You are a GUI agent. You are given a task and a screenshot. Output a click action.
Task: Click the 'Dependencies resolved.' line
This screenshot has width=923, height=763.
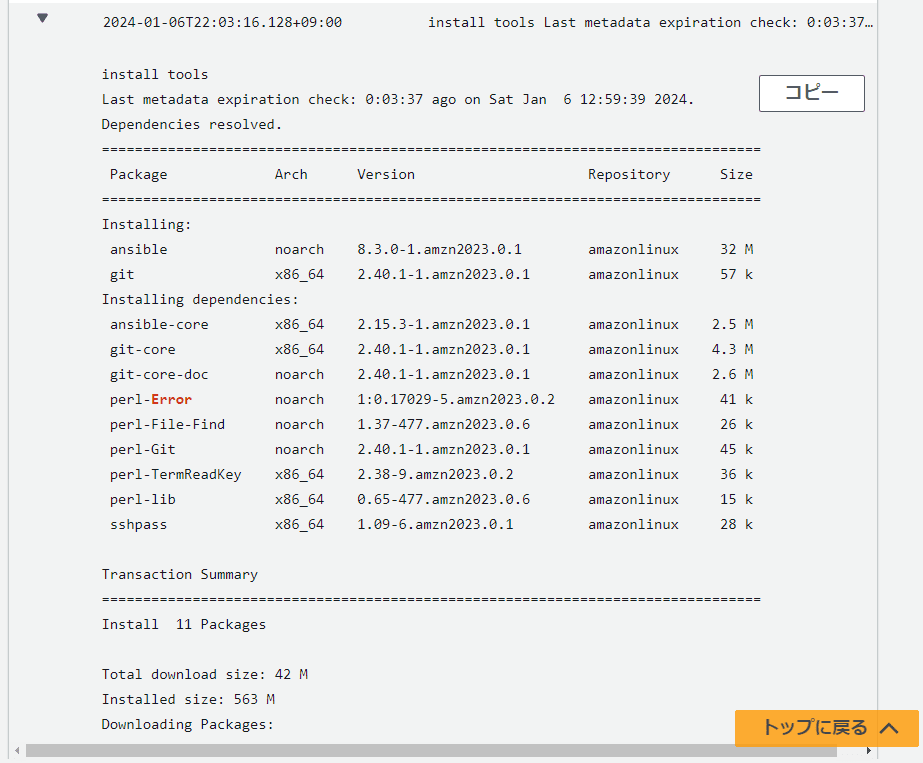(x=192, y=125)
